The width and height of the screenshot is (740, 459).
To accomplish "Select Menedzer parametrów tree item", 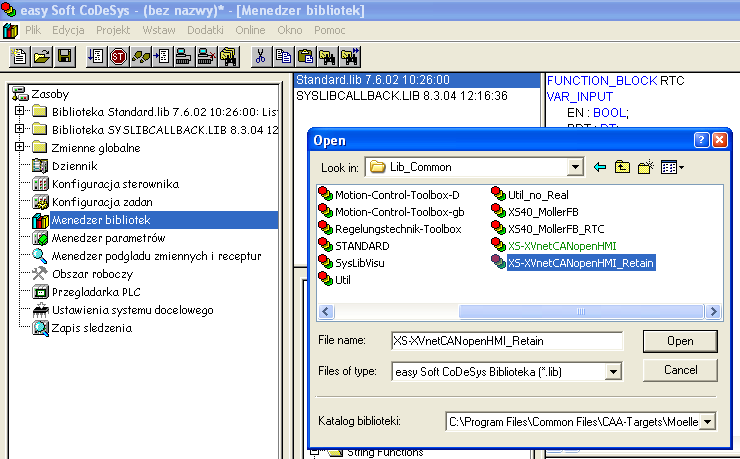I will [x=109, y=238].
